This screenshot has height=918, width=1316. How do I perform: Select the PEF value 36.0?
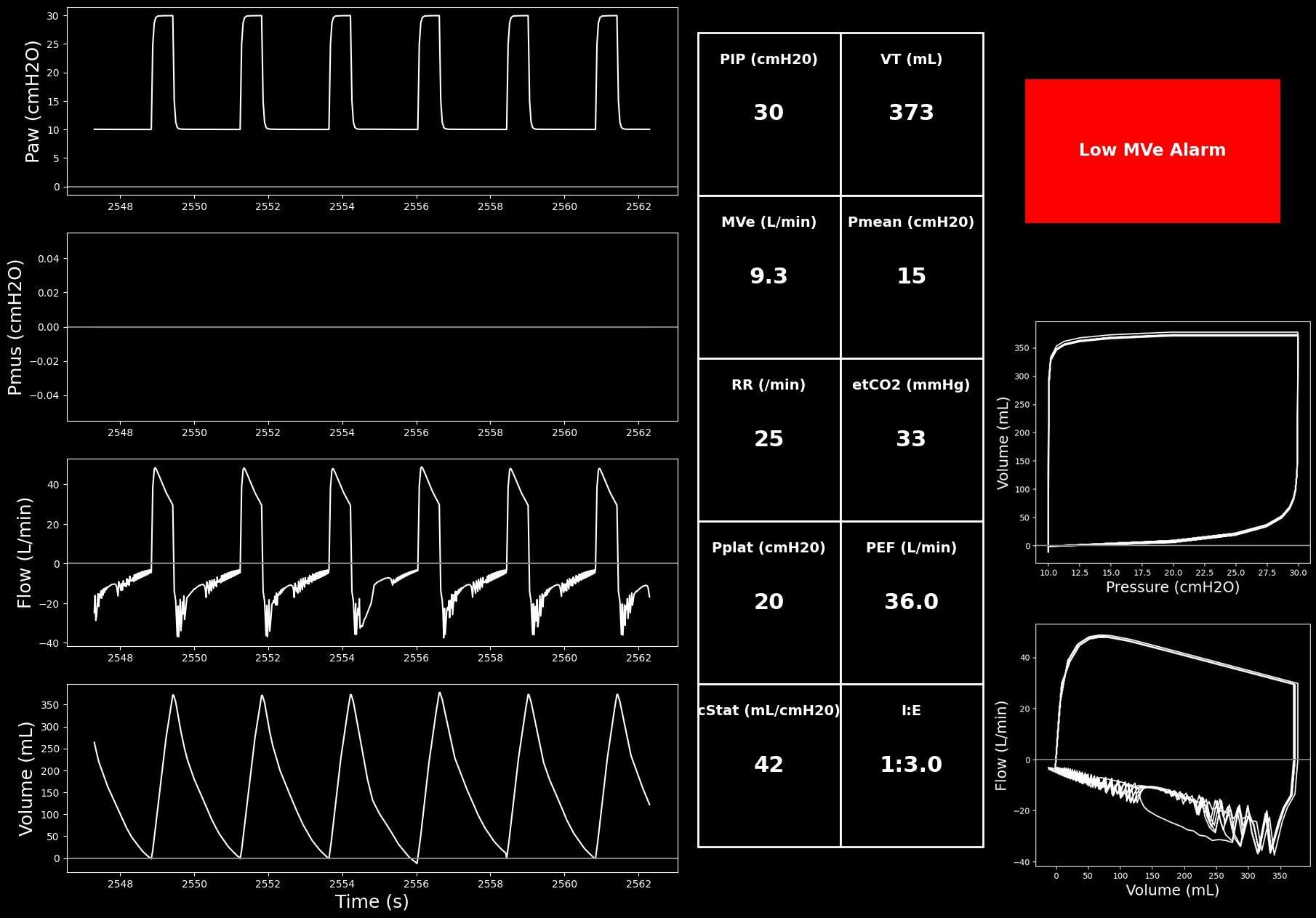click(x=911, y=602)
